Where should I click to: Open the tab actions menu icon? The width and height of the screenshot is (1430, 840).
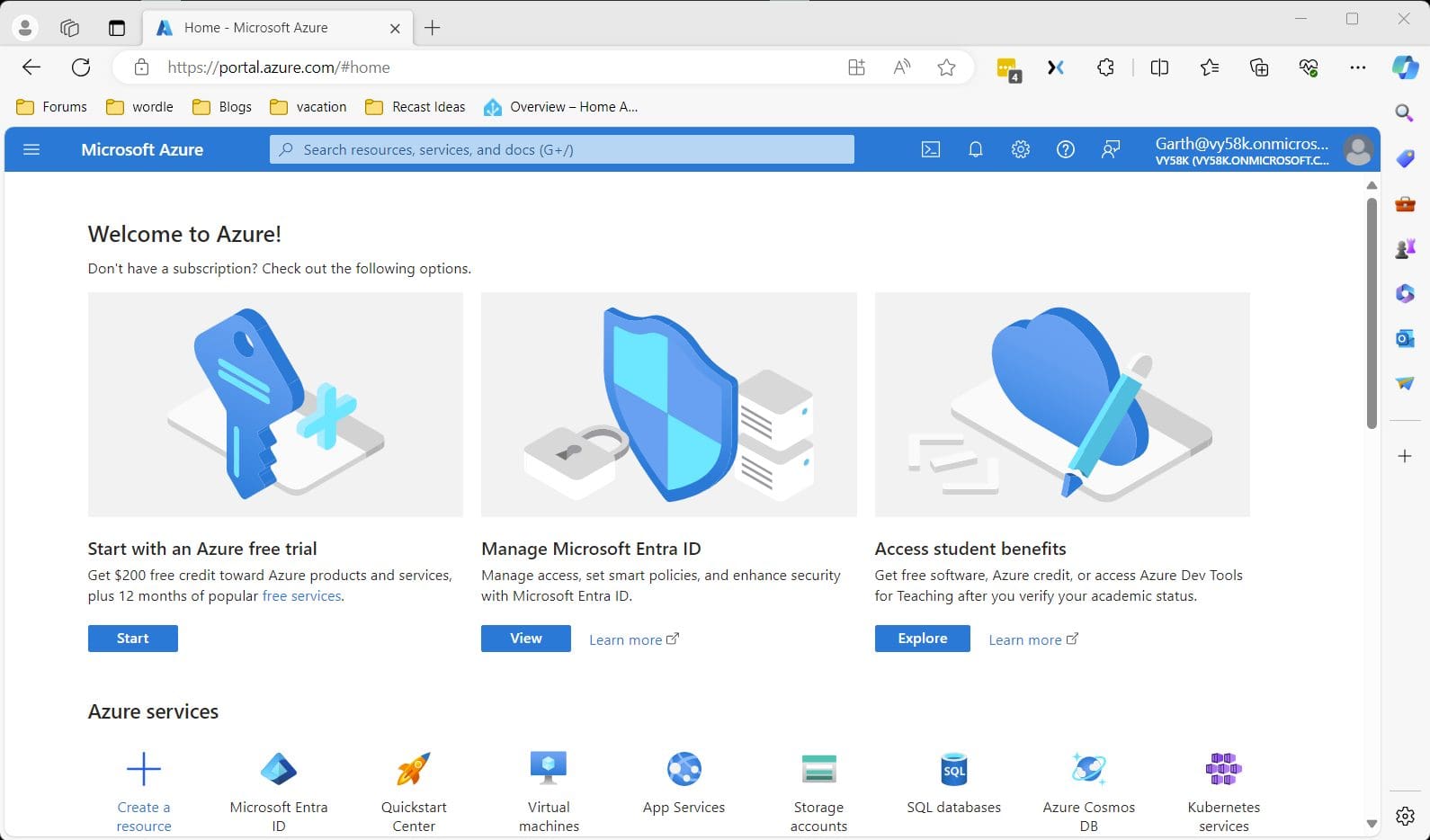pos(70,28)
